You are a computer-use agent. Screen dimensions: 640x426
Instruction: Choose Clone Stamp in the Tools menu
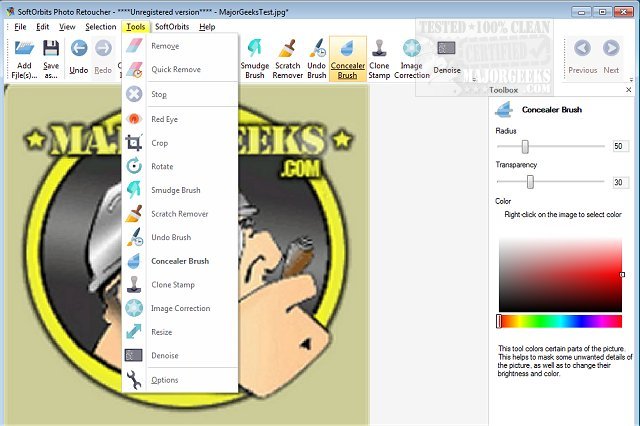[180, 285]
